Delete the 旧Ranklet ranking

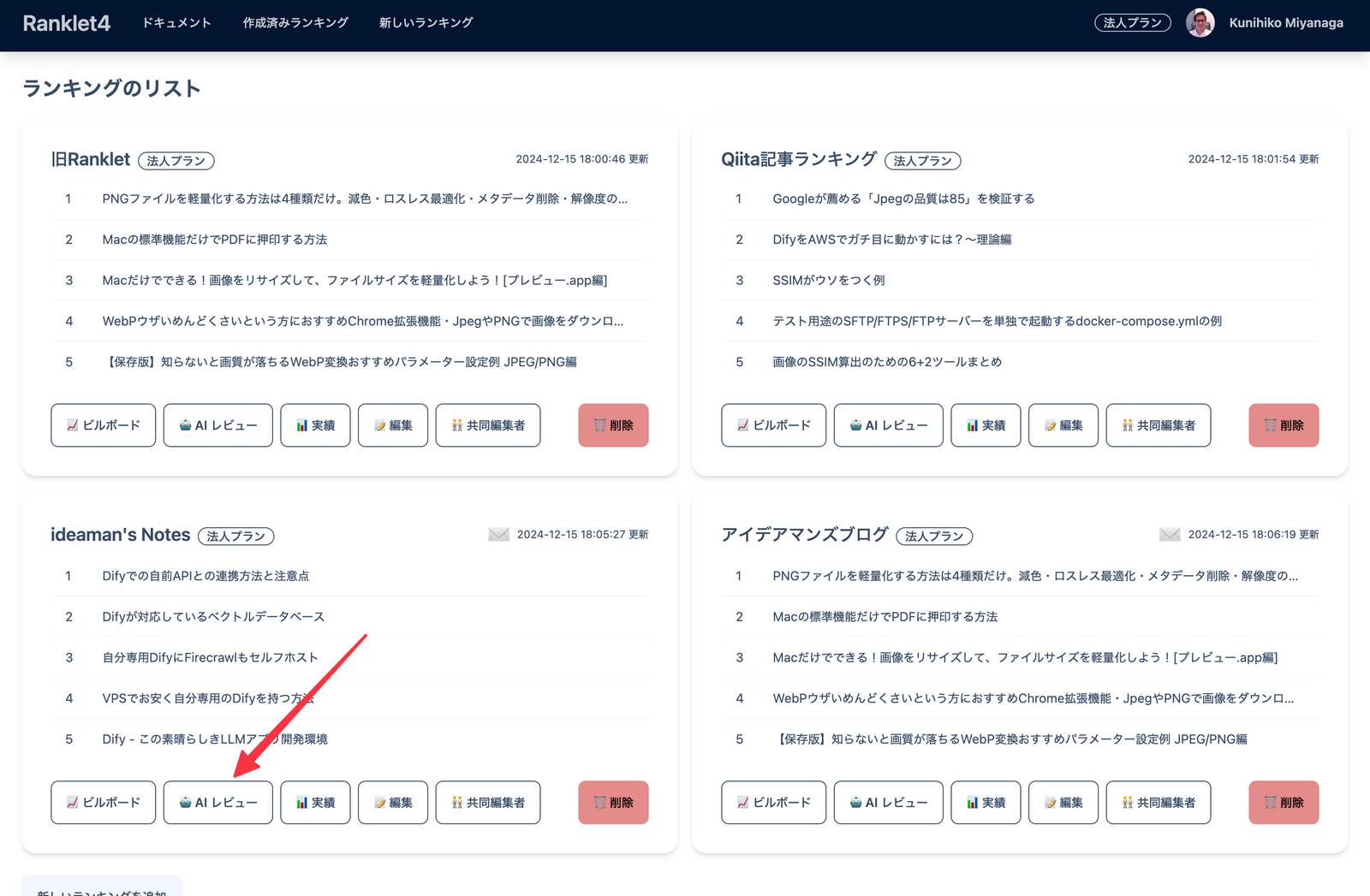pos(613,425)
